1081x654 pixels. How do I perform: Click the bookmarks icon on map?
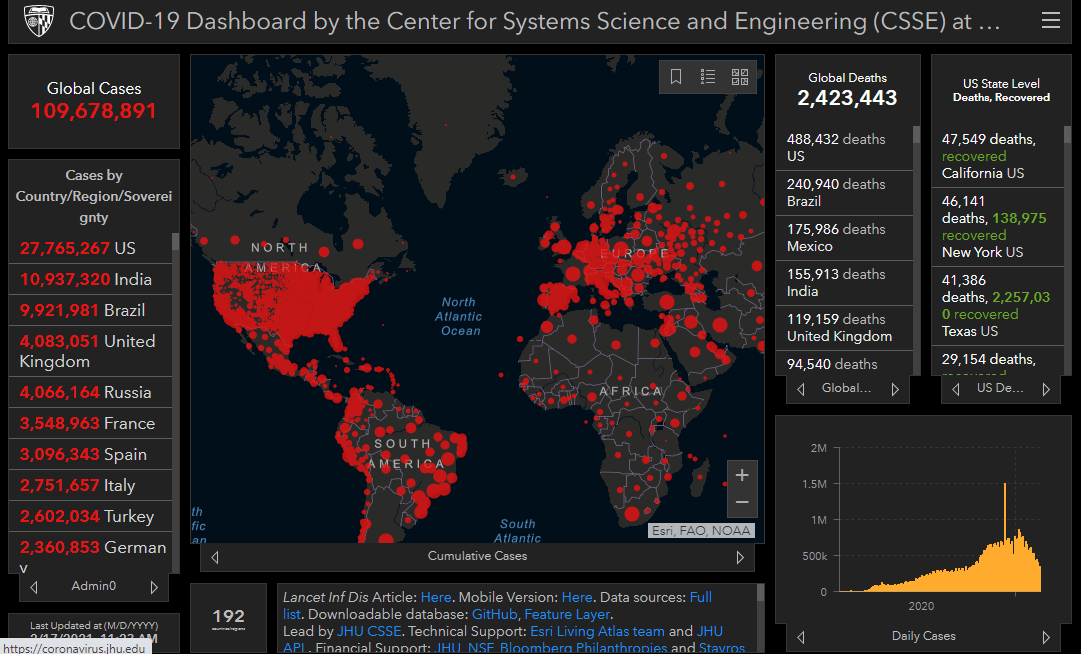tap(676, 76)
